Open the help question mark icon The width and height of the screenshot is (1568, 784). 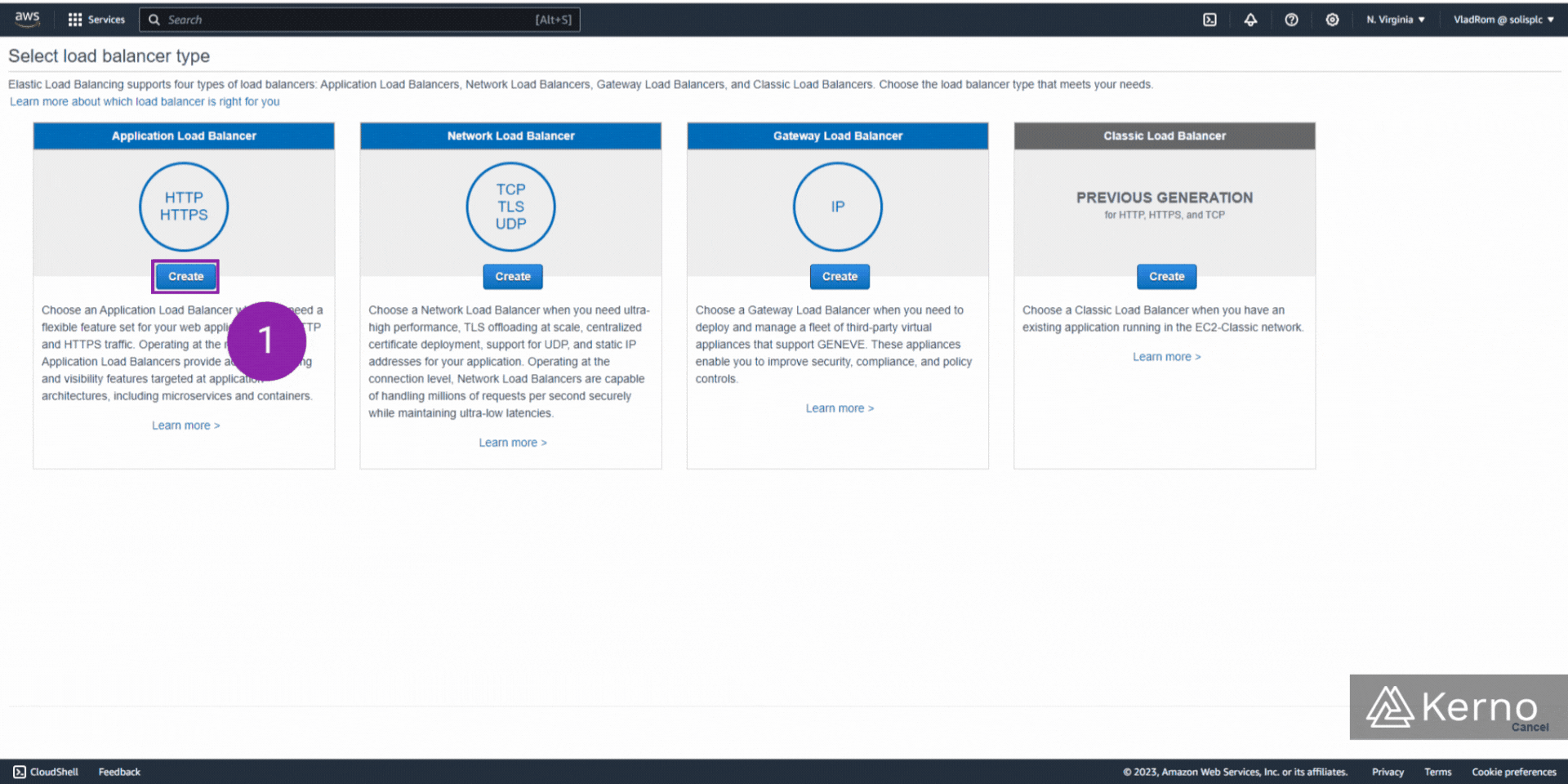[x=1291, y=20]
